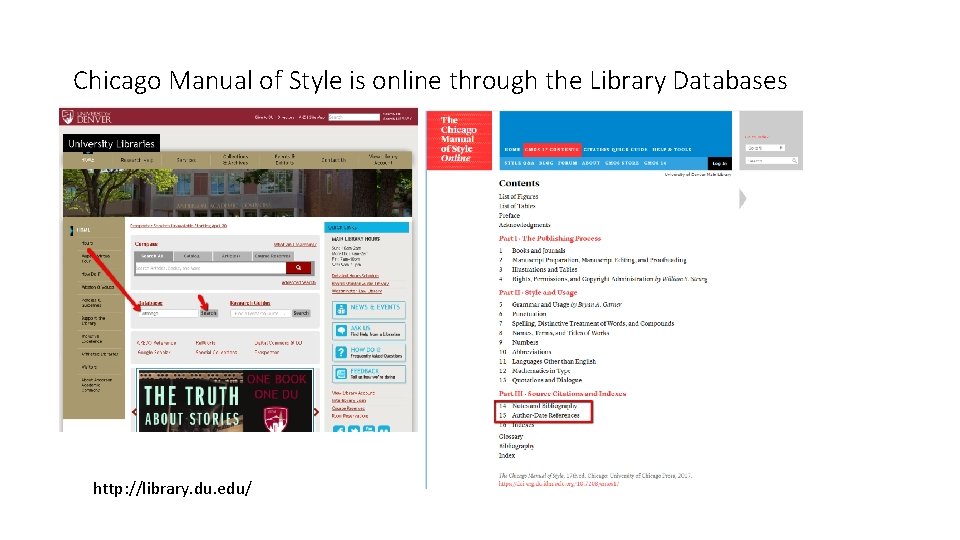Click Home in the CMOS blue navigation
The height and width of the screenshot is (540, 960).
click(512, 149)
